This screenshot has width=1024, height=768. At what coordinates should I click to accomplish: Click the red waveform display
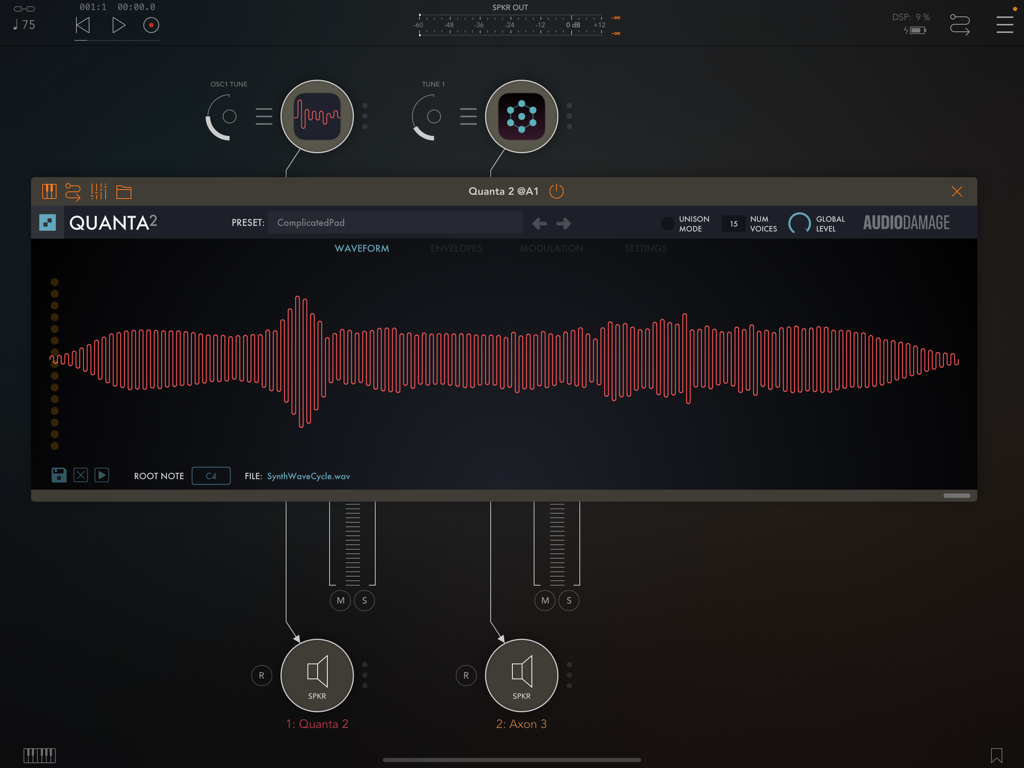(504, 360)
